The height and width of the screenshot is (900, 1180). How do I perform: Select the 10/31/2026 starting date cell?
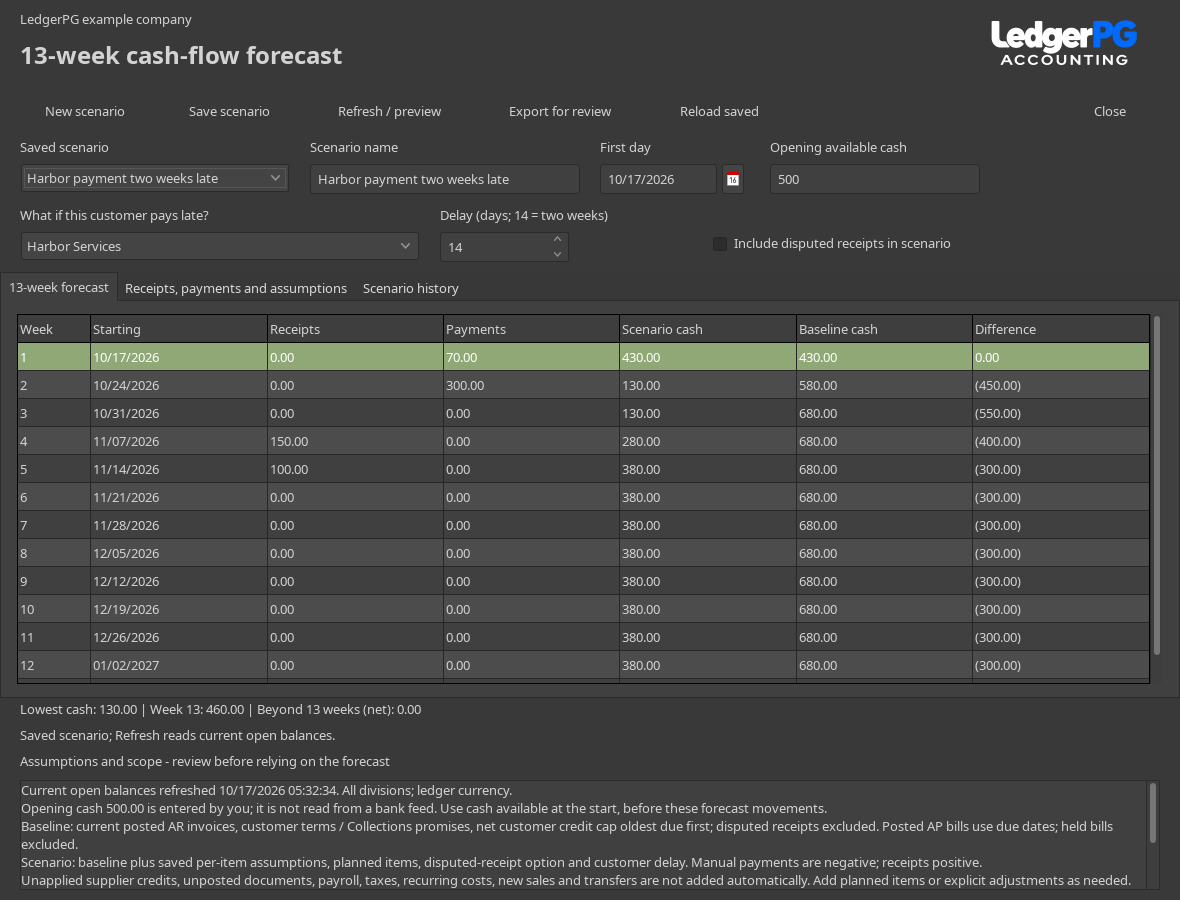178,413
